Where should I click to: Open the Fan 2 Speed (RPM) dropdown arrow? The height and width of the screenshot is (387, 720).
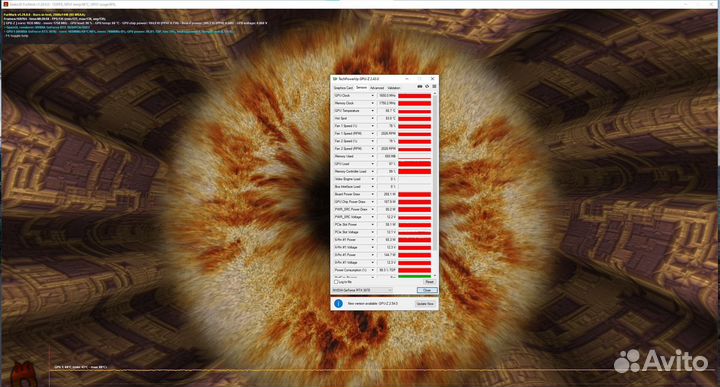tap(372, 149)
